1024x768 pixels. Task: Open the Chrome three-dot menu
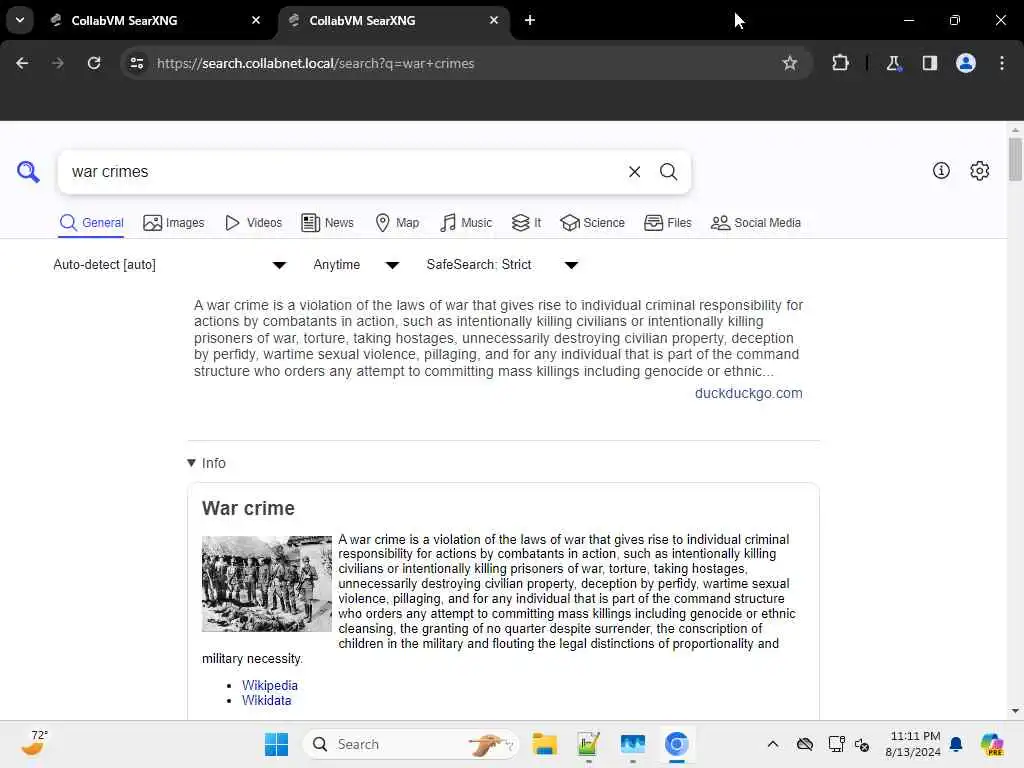click(1001, 63)
